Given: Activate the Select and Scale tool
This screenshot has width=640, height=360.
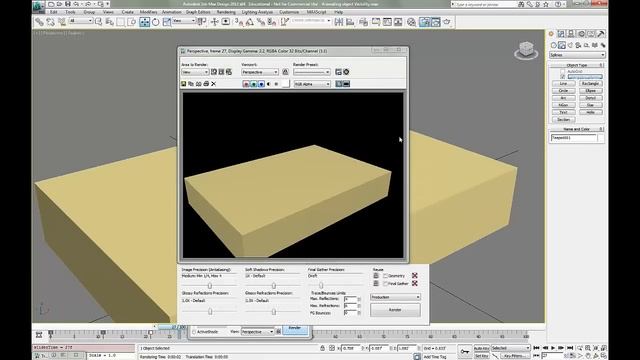Looking at the screenshot, I should (167, 22).
